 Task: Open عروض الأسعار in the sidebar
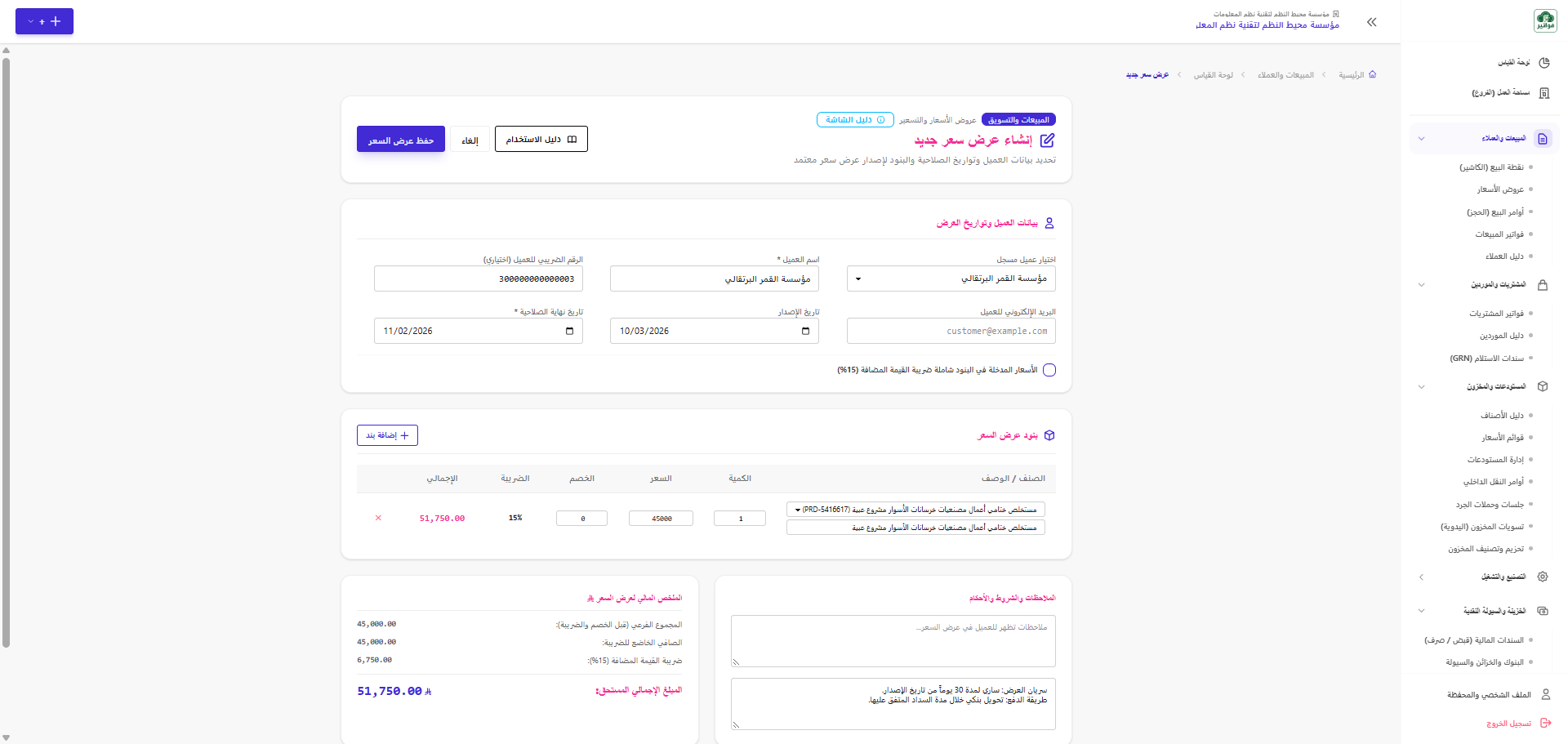1500,189
